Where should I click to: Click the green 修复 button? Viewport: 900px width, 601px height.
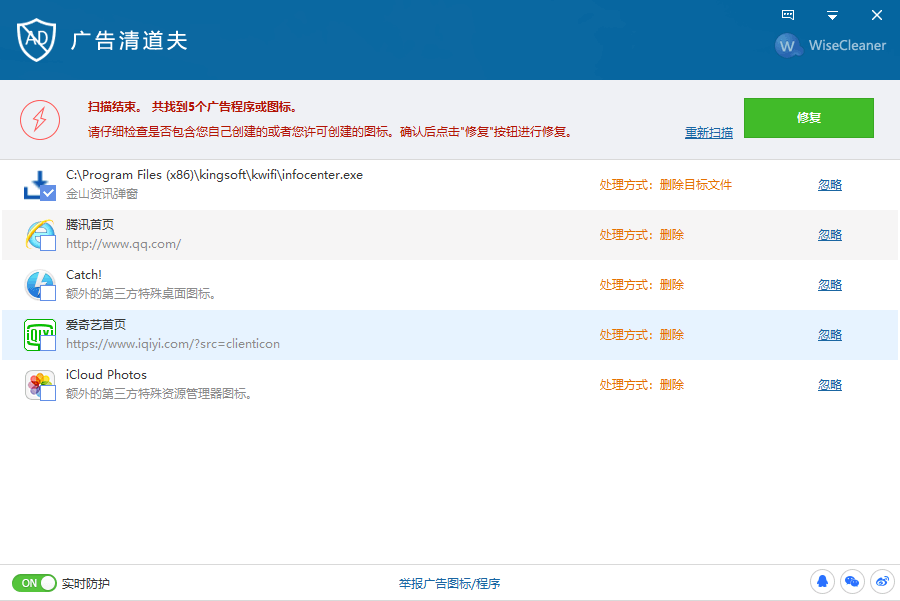click(809, 118)
